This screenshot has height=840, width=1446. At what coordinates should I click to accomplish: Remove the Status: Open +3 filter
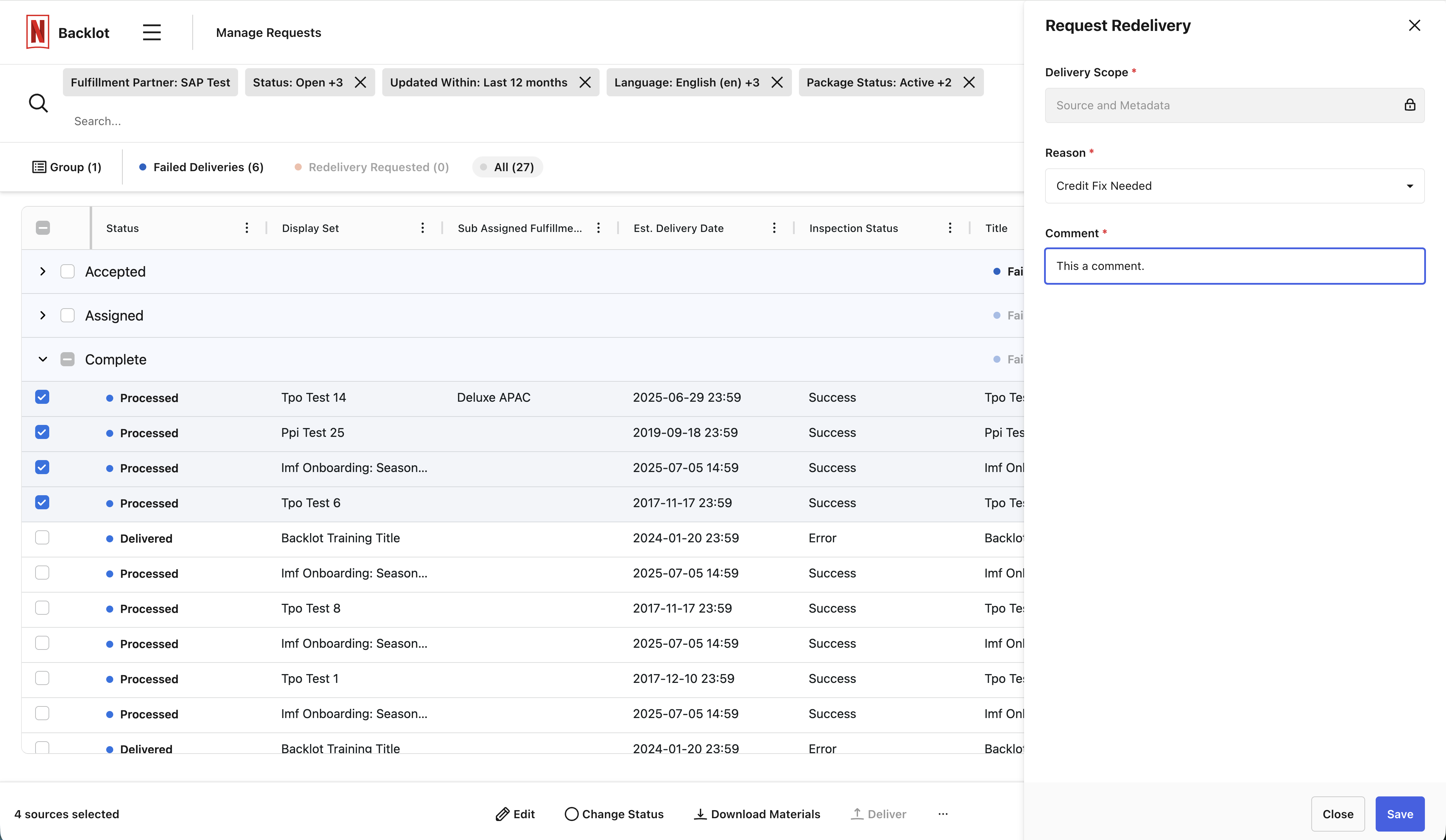[360, 83]
